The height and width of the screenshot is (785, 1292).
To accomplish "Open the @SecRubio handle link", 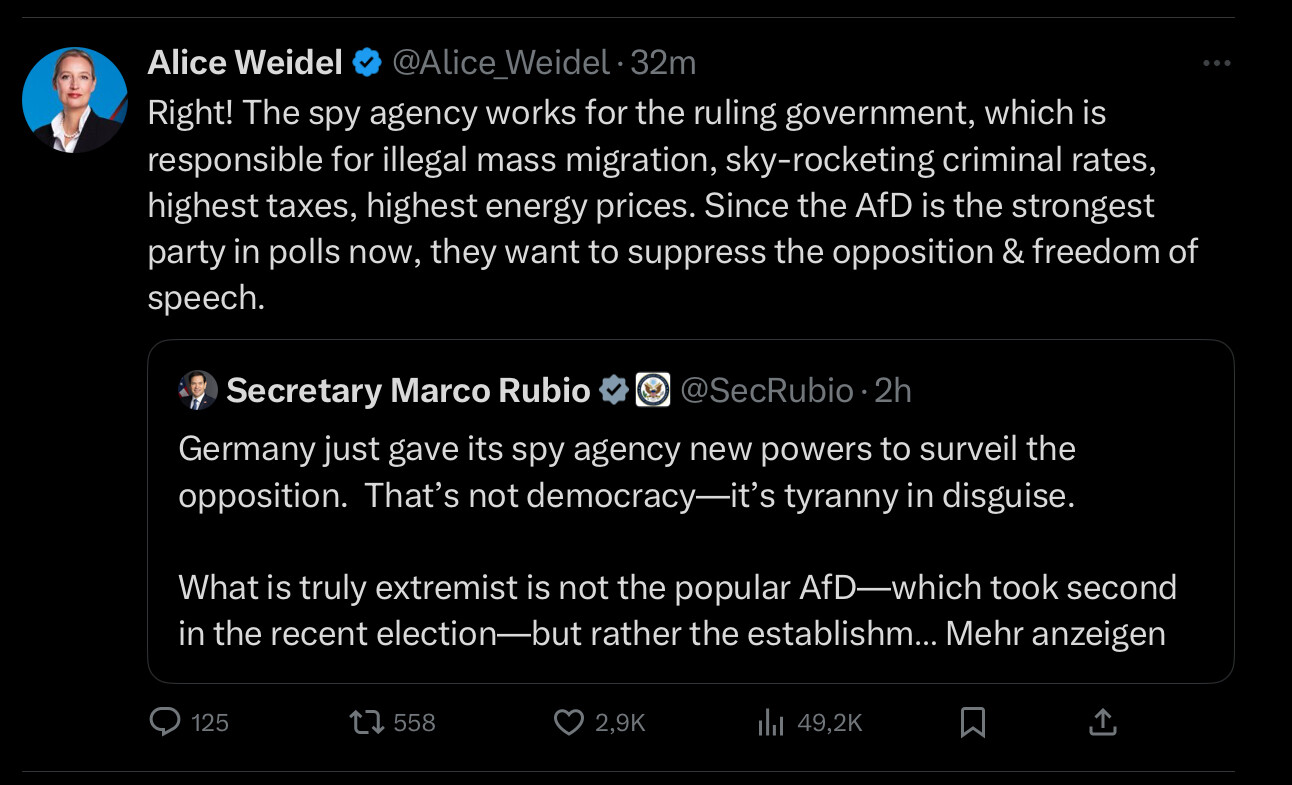I will 767,390.
